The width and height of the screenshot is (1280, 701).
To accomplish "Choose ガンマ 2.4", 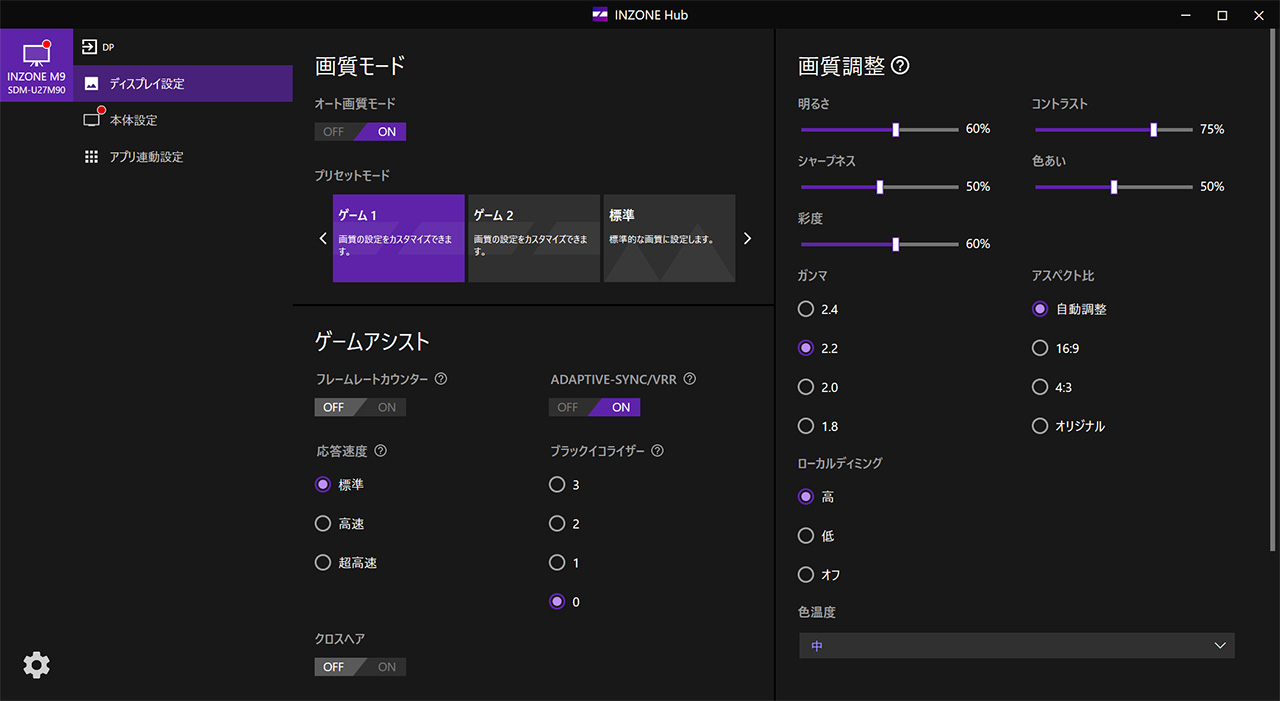I will coord(806,310).
